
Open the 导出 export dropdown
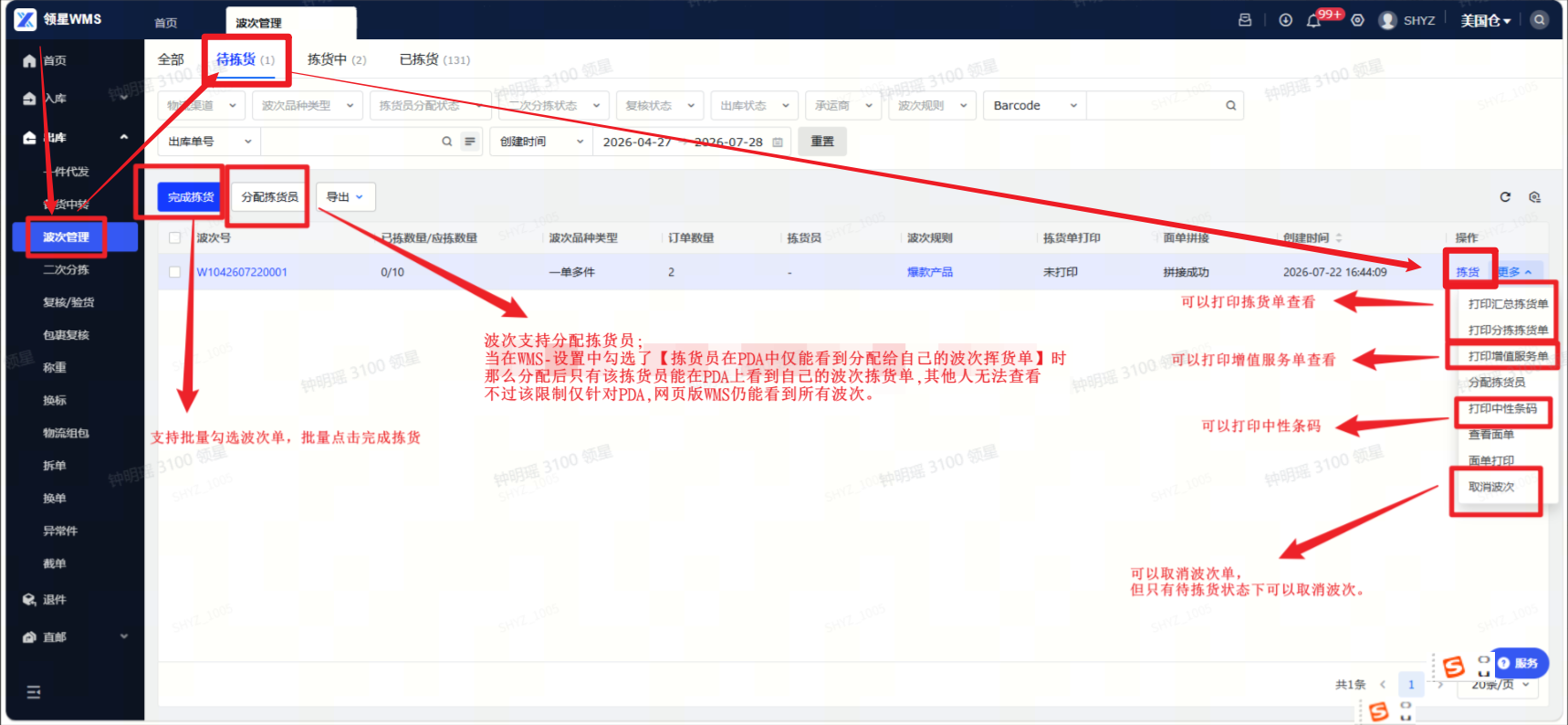pos(346,197)
